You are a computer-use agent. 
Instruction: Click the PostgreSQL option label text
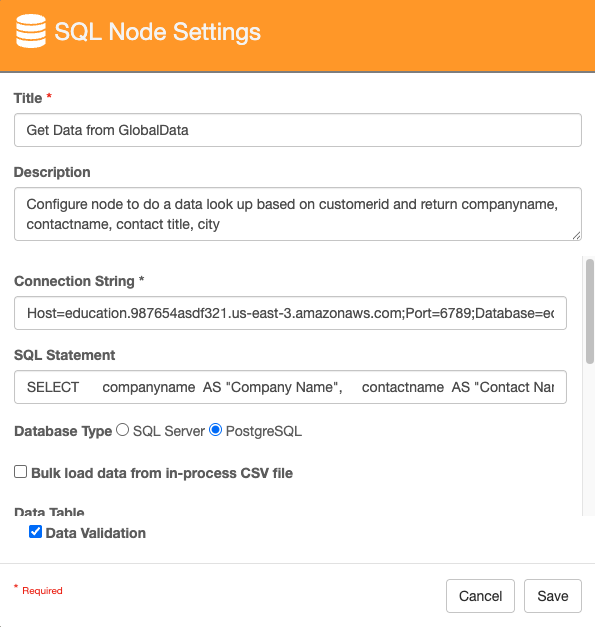pos(264,431)
